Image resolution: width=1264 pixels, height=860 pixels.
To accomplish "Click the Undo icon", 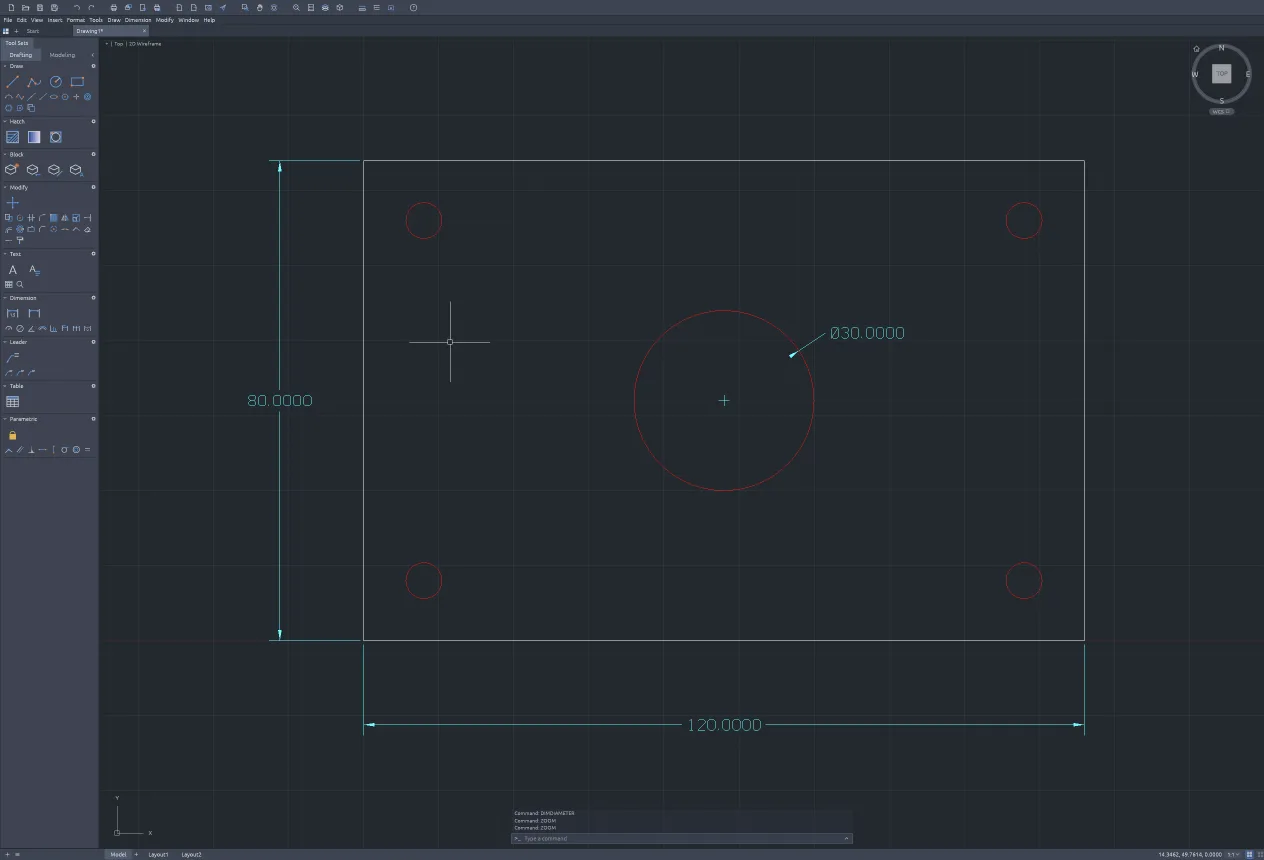I will click(77, 7).
